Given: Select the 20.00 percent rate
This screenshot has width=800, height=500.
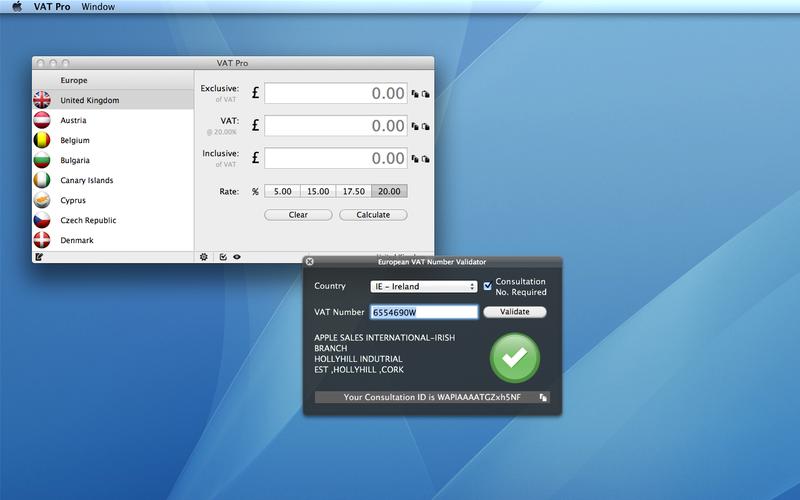Looking at the screenshot, I should click(x=389, y=191).
